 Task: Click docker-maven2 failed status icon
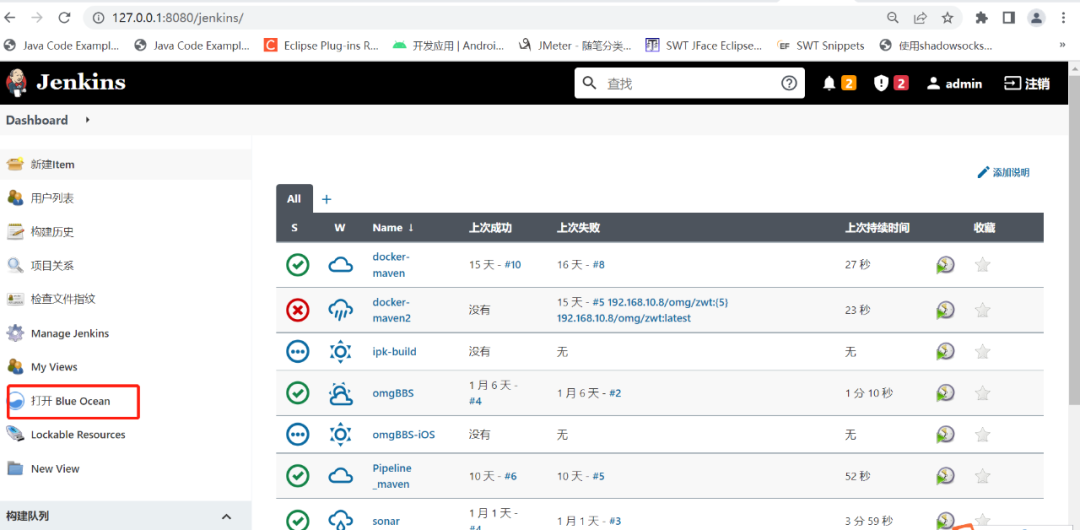click(x=298, y=310)
